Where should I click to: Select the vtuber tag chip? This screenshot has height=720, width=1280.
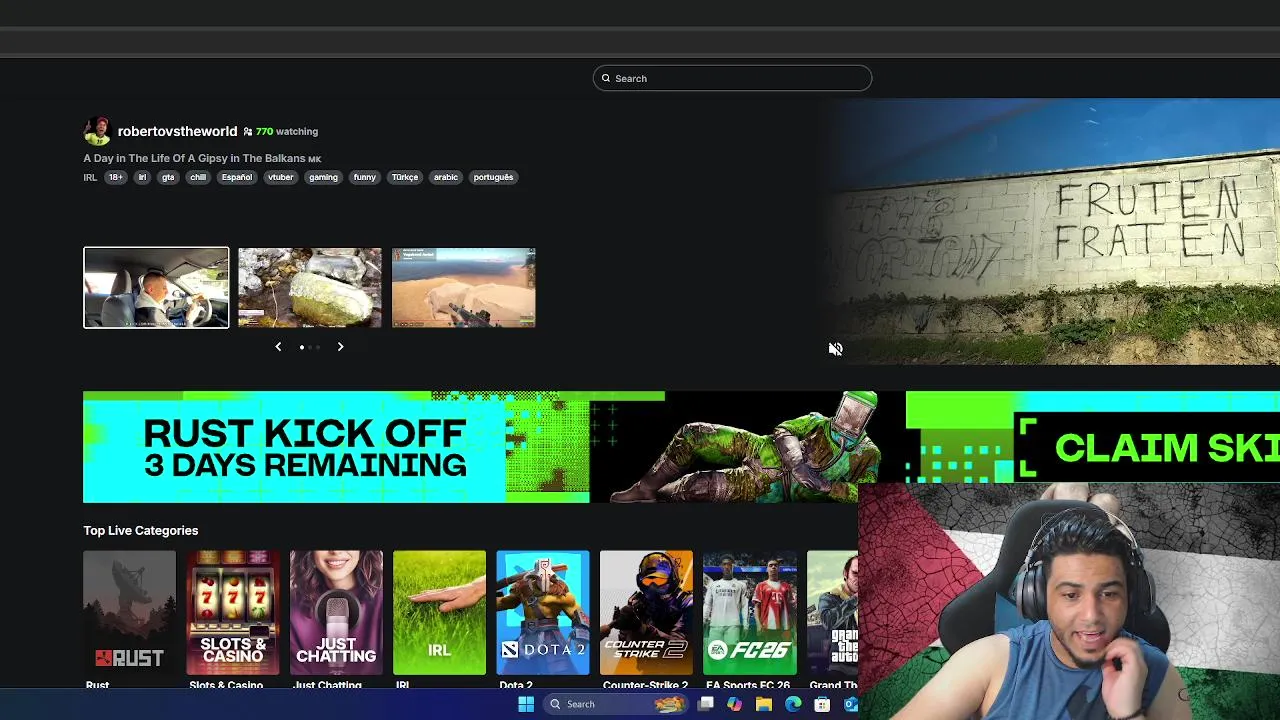coord(281,177)
